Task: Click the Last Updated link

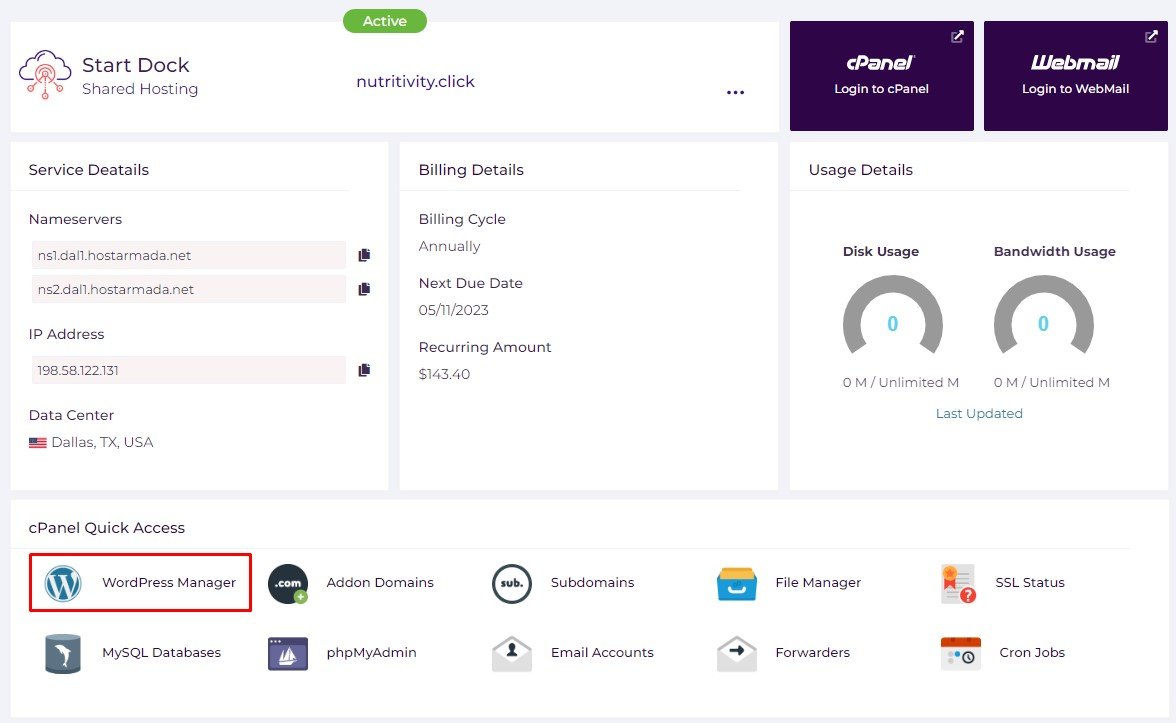Action: point(978,413)
